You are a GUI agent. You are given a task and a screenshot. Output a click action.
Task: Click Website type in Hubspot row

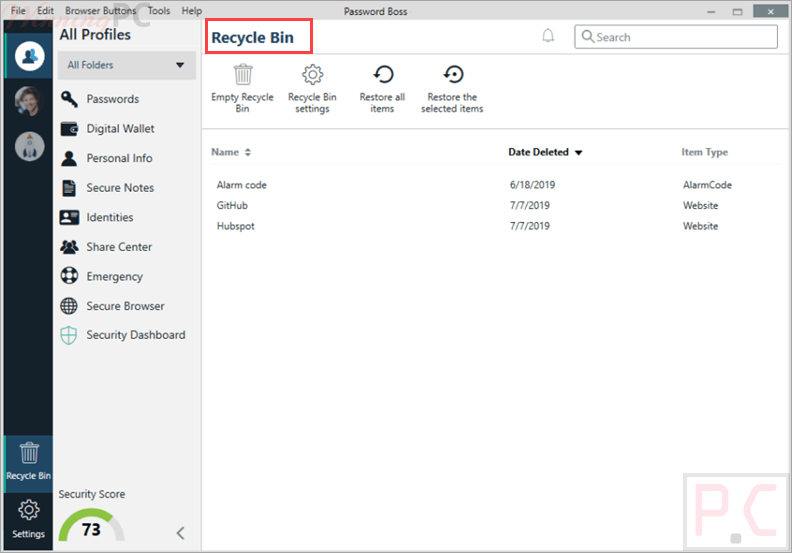701,226
